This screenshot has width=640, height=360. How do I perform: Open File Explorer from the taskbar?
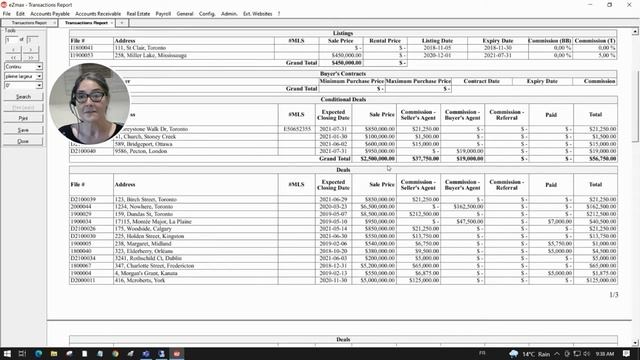(54, 353)
